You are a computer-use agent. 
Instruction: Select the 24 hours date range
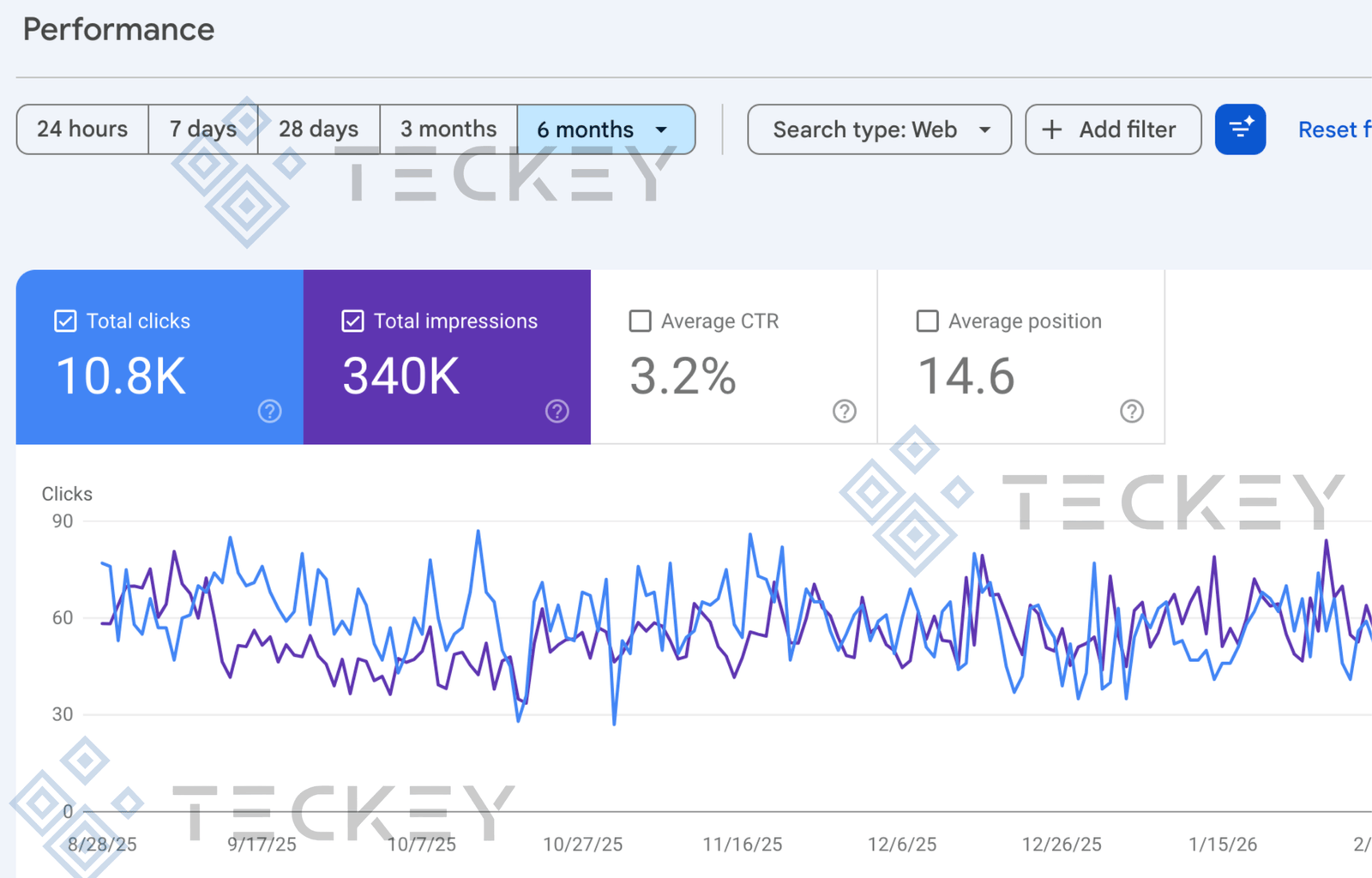tap(82, 129)
